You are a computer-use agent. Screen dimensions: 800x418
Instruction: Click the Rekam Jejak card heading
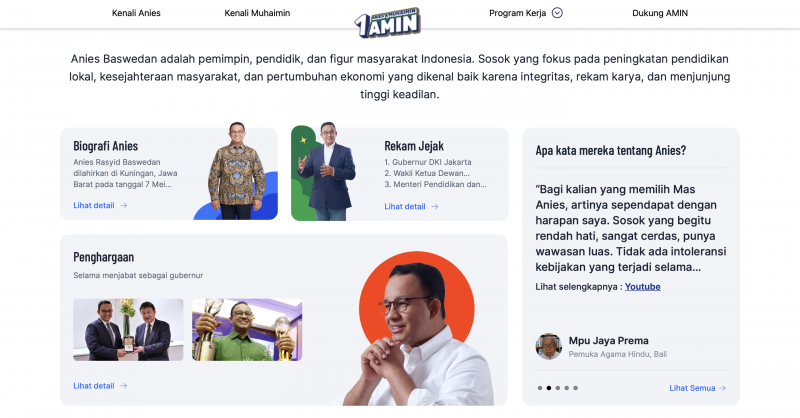click(x=414, y=146)
